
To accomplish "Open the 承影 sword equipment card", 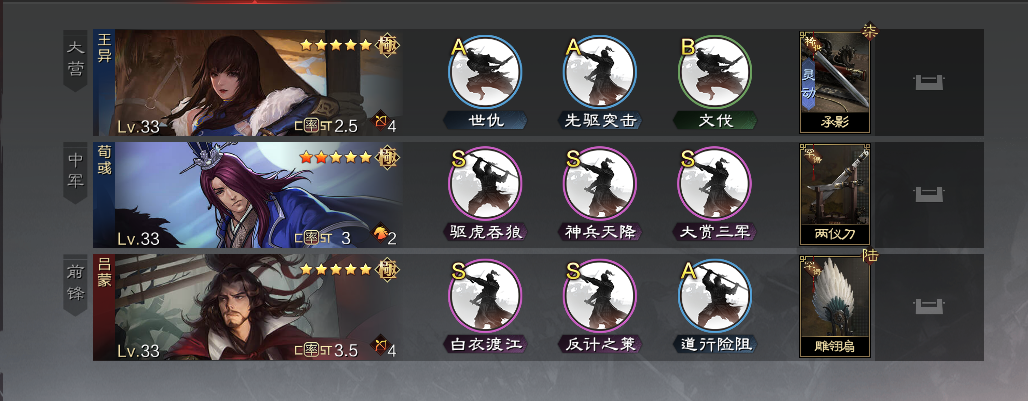I will (835, 83).
